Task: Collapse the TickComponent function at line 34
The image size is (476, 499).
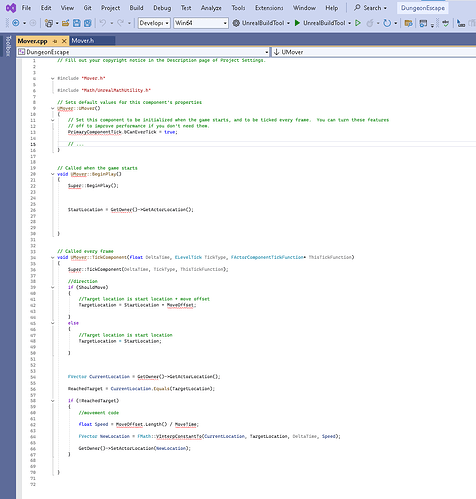Action: click(x=52, y=257)
